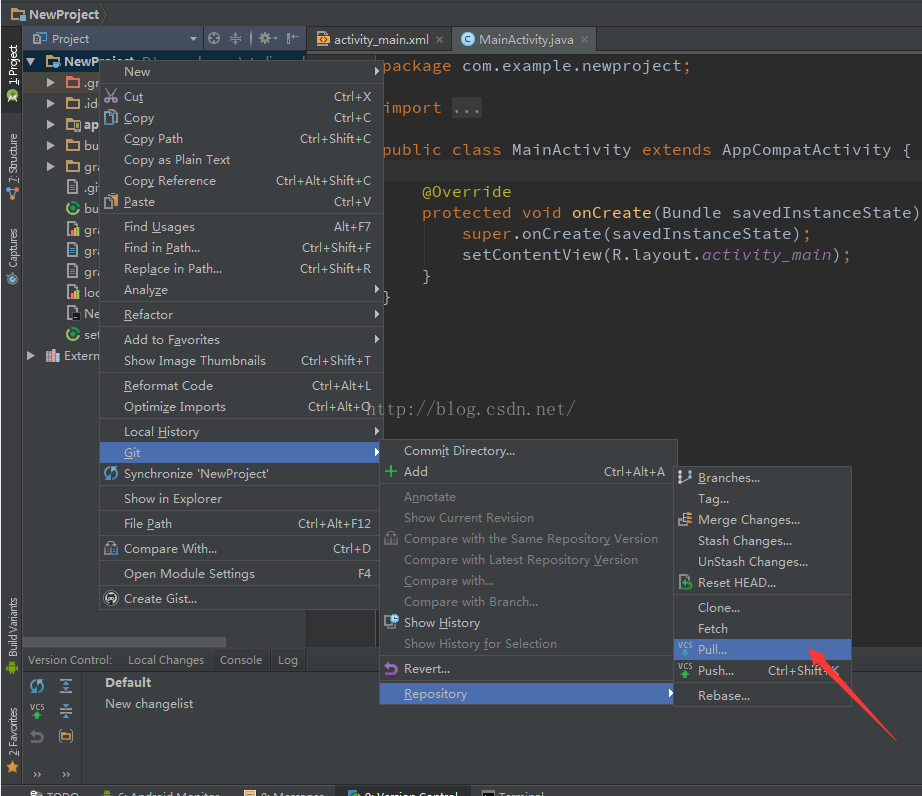This screenshot has height=796, width=922.
Task: Choose Compare With... menu entry
Action: coord(242,548)
